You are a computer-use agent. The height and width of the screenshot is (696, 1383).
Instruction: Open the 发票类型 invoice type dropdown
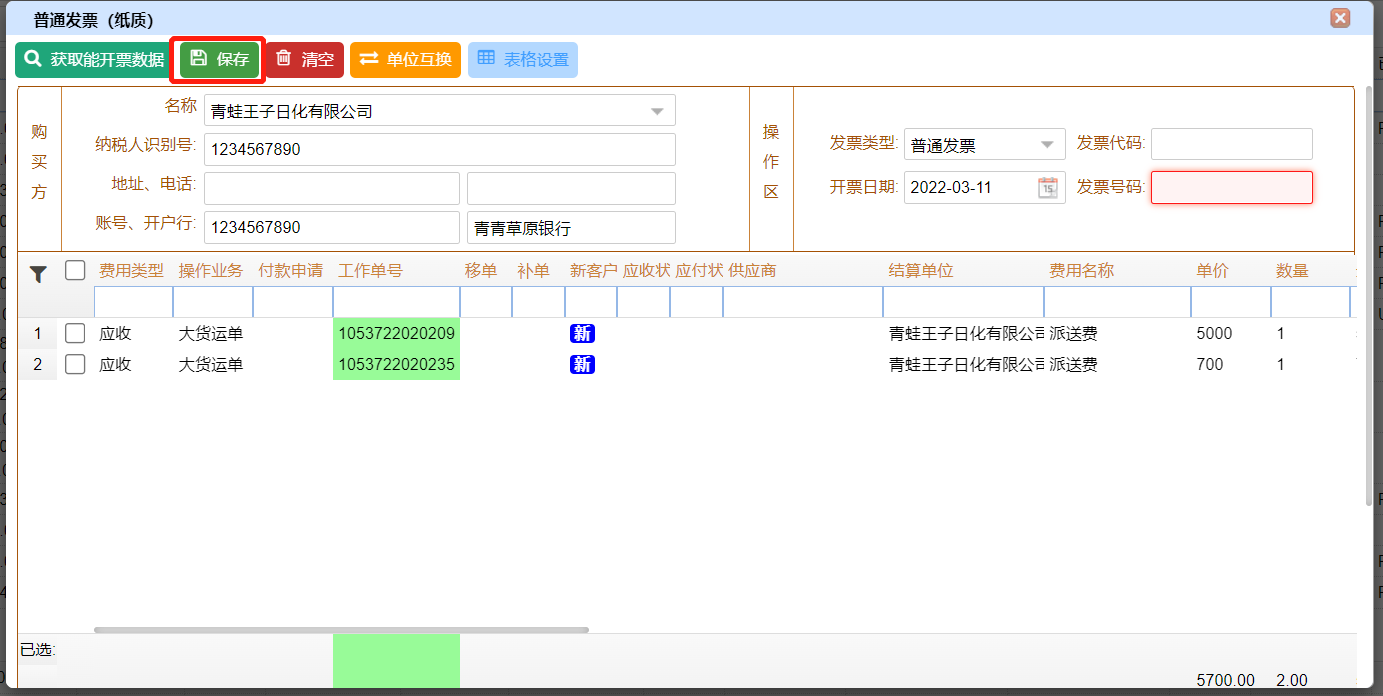click(1046, 145)
